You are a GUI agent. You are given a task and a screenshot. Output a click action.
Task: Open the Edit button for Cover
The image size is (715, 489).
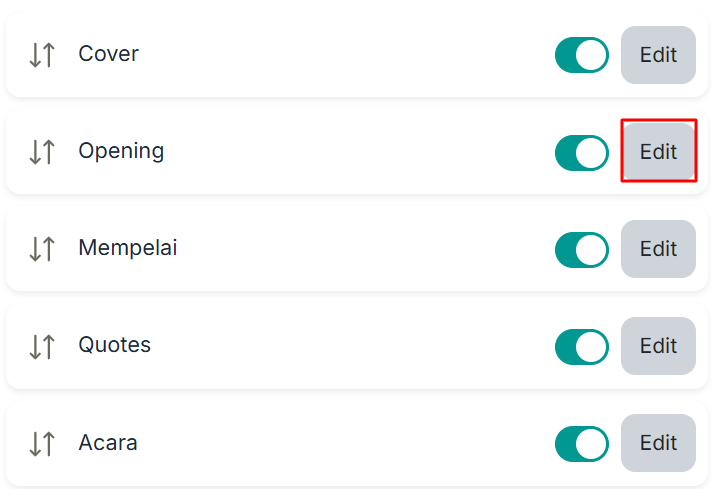pos(658,55)
